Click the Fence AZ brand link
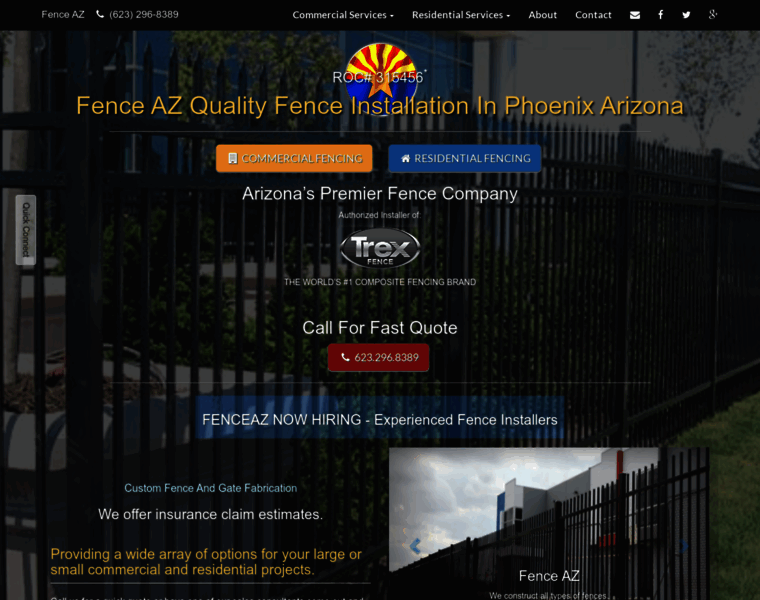Image resolution: width=760 pixels, height=600 pixels. 63,15
